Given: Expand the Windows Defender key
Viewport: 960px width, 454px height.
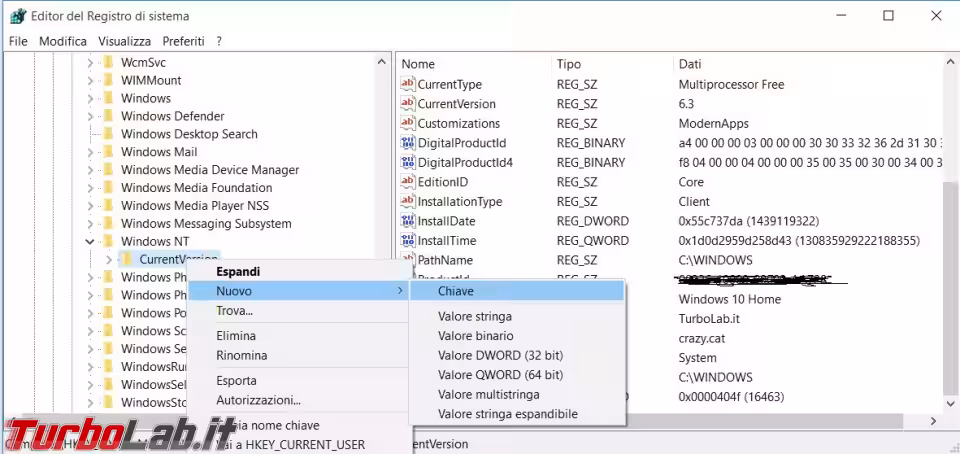Looking at the screenshot, I should 90,116.
